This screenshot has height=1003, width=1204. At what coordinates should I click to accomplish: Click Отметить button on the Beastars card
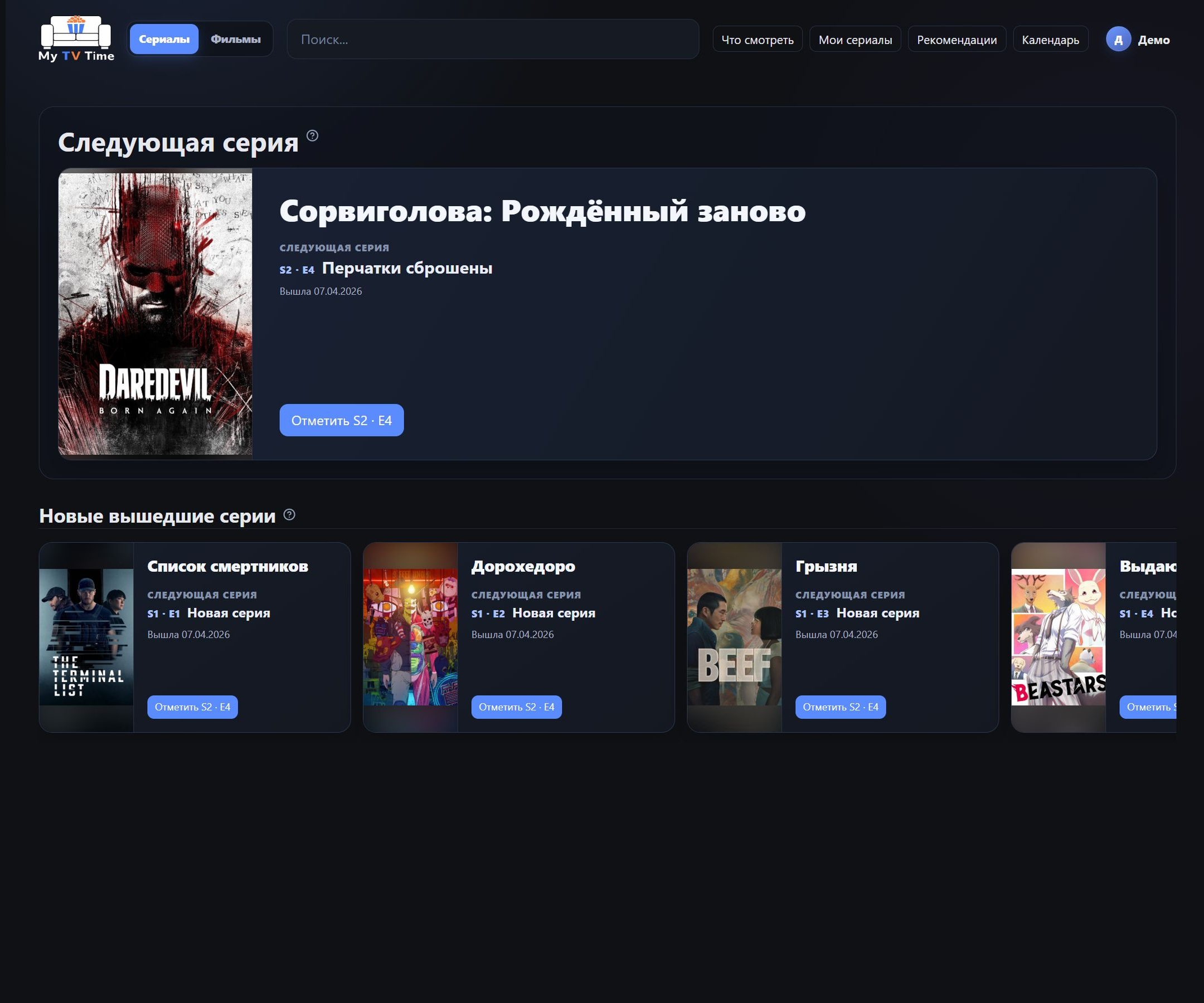[x=1148, y=707]
